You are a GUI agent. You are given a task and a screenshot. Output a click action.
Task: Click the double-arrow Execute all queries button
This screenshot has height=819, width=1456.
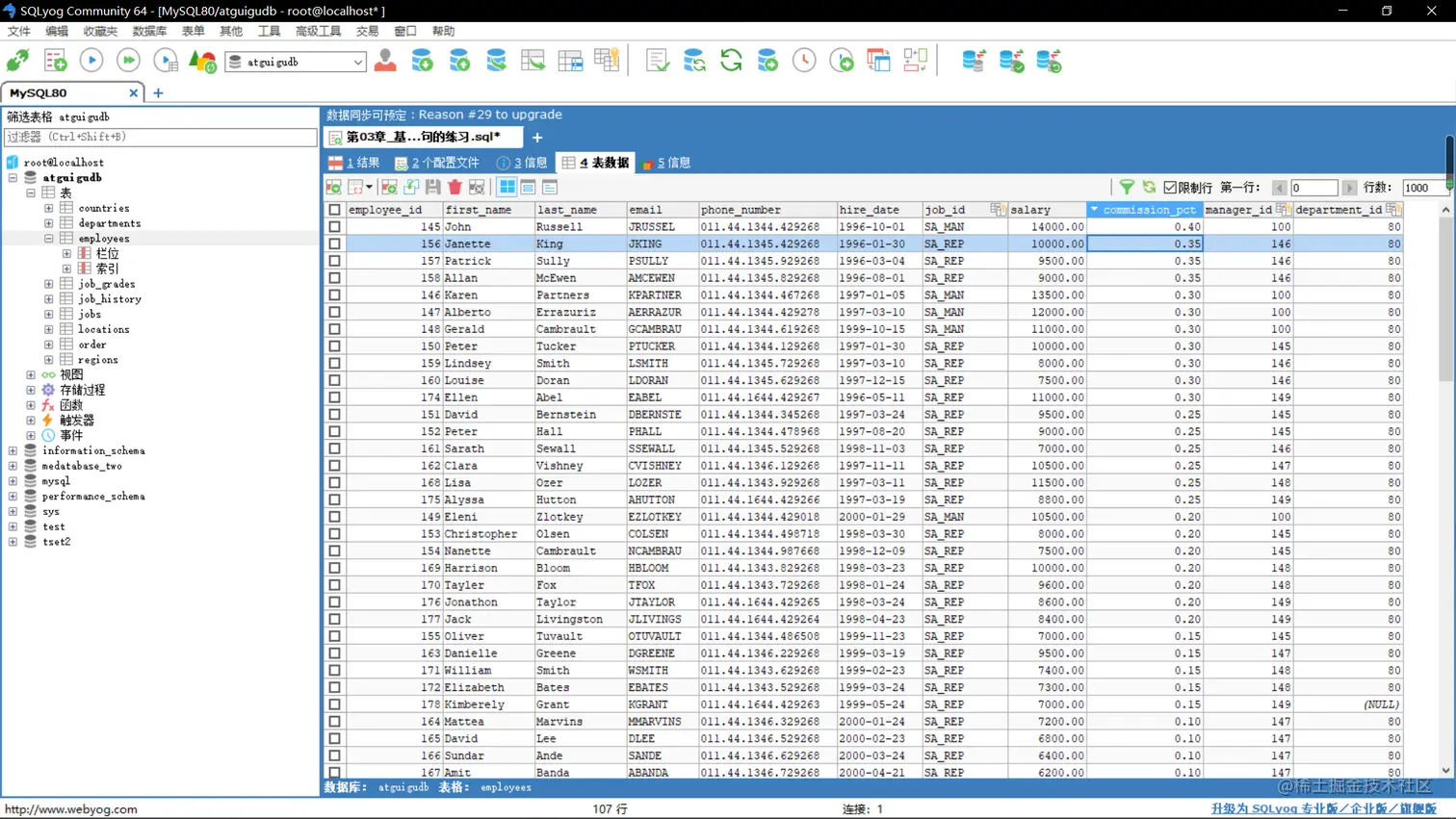point(128,61)
